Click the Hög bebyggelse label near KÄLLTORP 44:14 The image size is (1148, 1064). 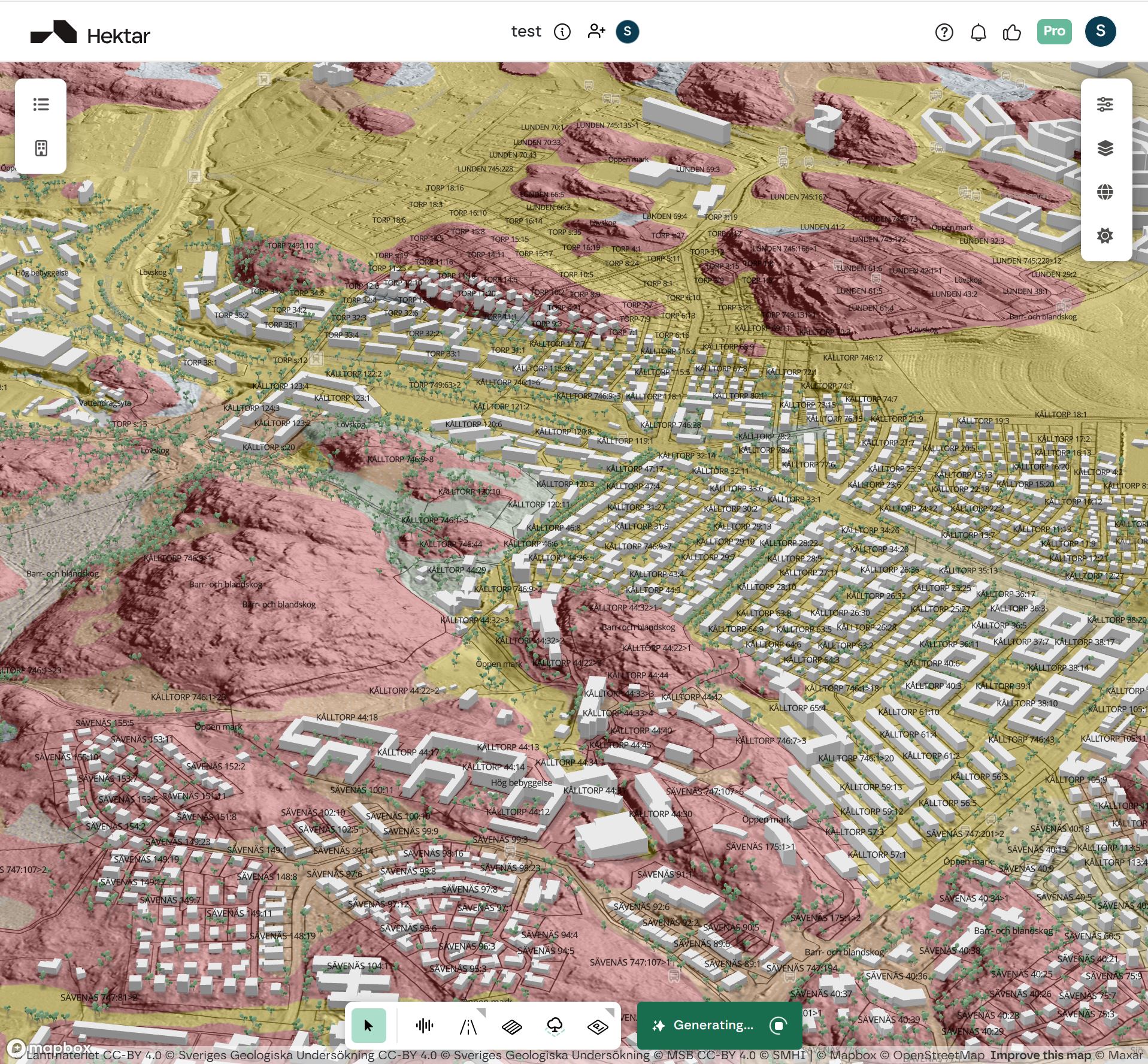522,782
